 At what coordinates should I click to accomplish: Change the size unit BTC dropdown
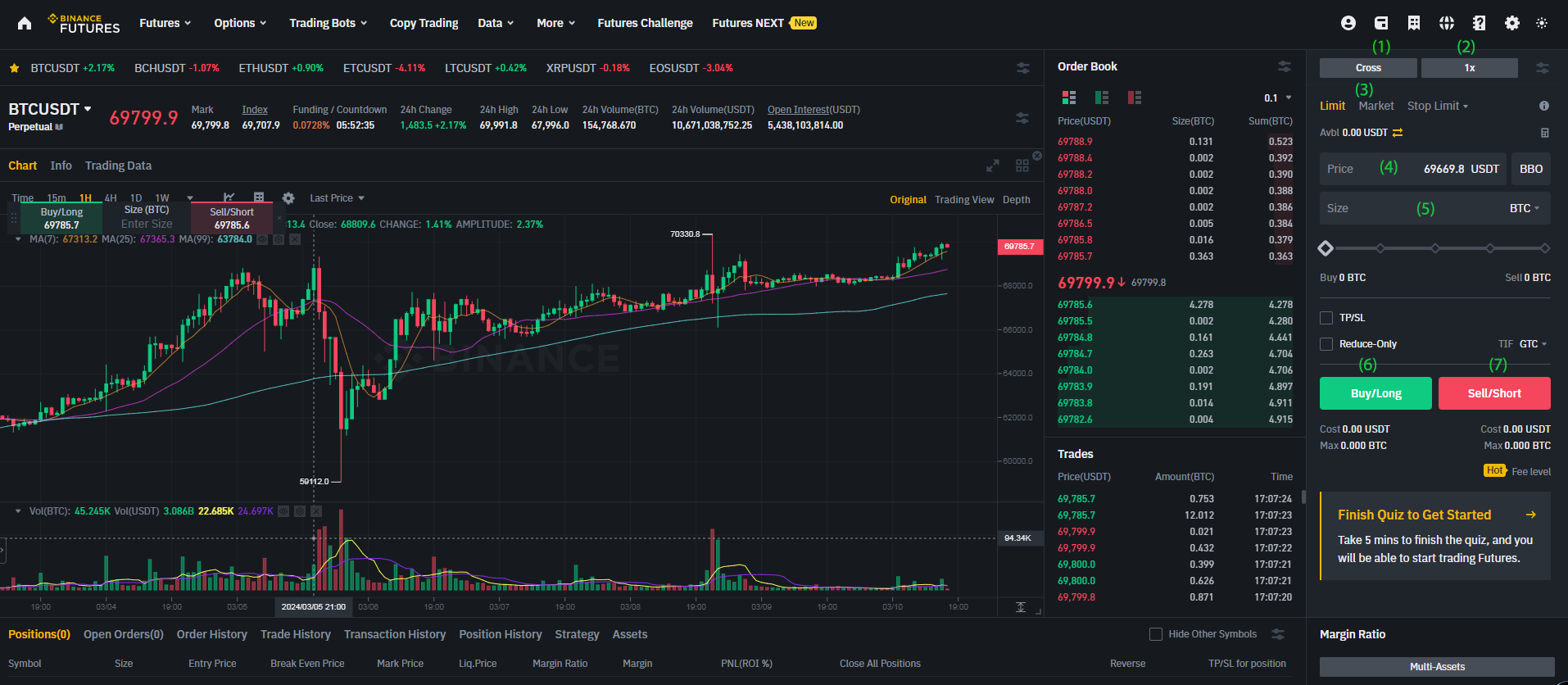point(1525,208)
